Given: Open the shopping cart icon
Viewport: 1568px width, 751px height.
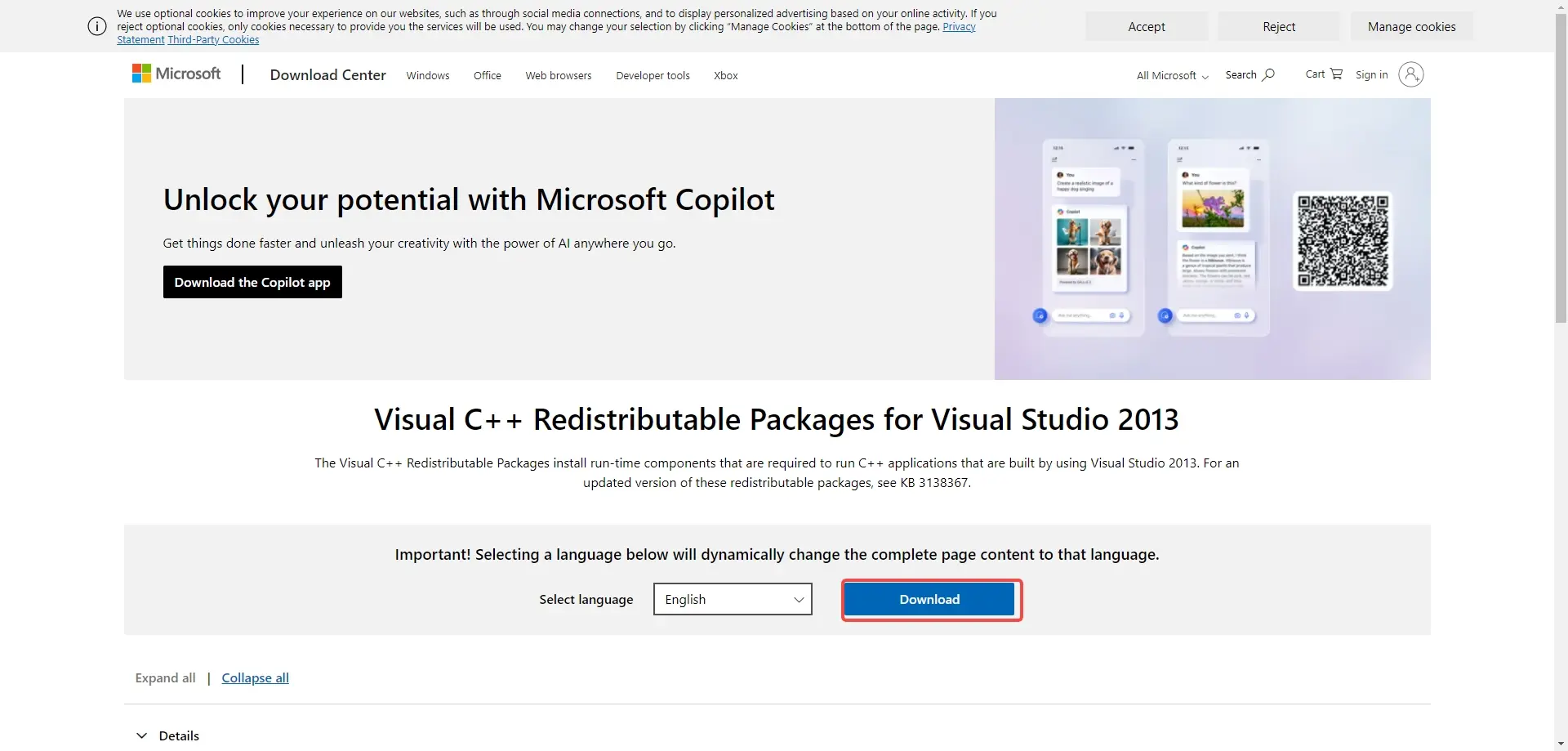Looking at the screenshot, I should tap(1336, 74).
